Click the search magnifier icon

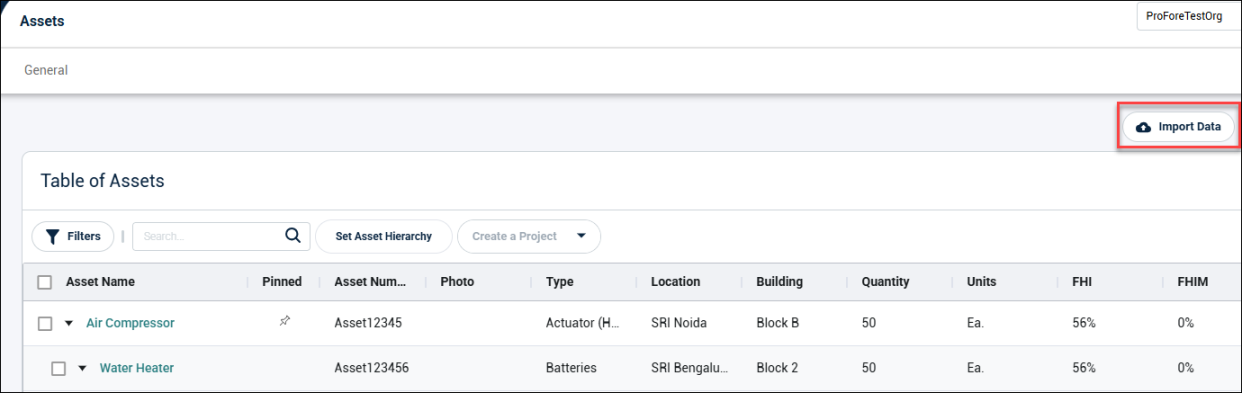coord(293,236)
